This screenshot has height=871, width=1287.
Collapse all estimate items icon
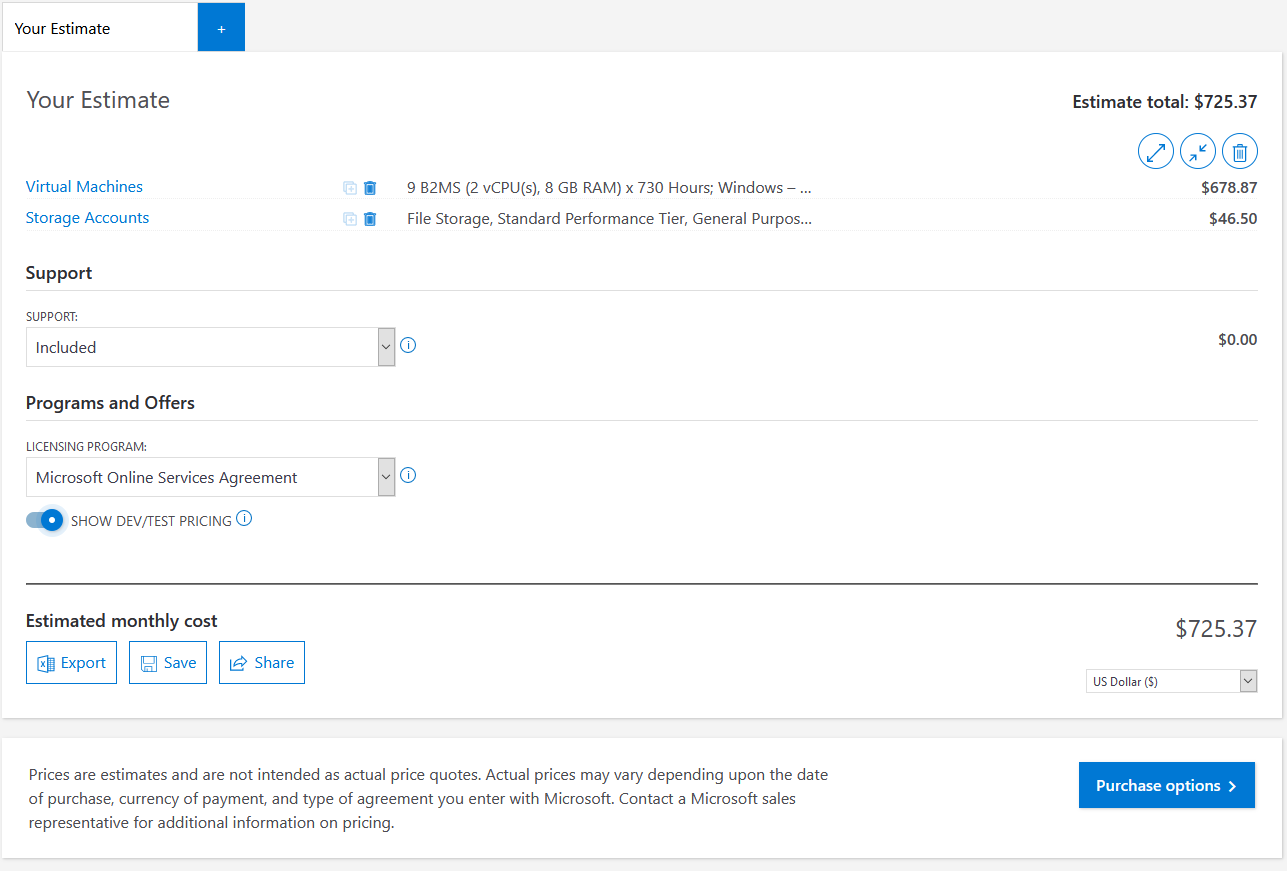1198,152
